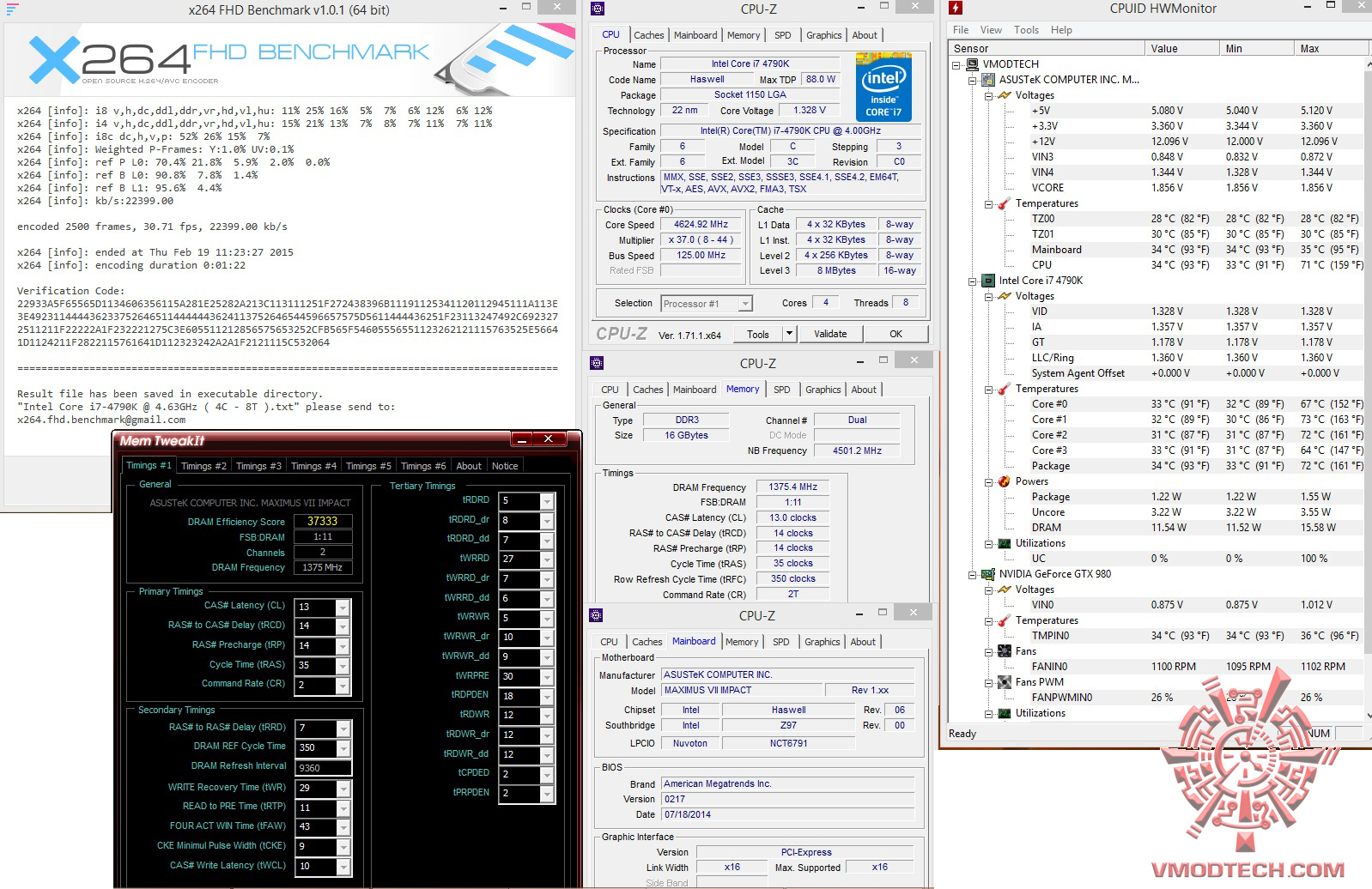Viewport: 1372px width, 889px height.
Task: Click the Core Speed value in CPU-Z
Action: pos(701,225)
